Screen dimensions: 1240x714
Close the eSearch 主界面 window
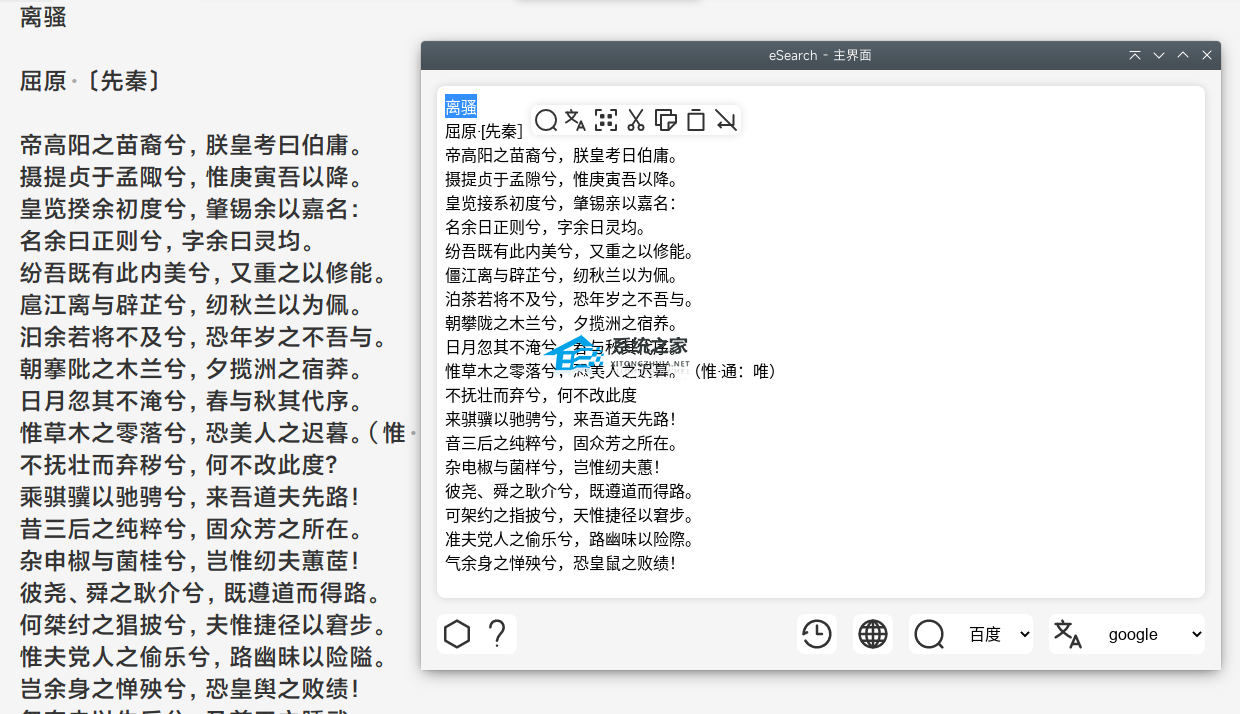[x=1207, y=55]
